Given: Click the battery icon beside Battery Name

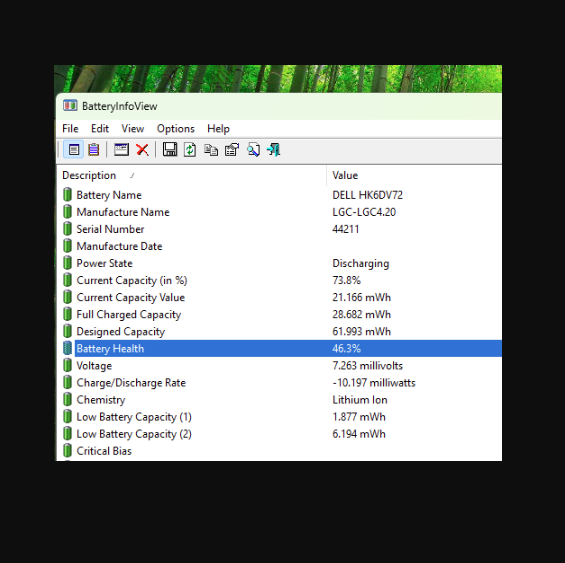Looking at the screenshot, I should [67, 195].
